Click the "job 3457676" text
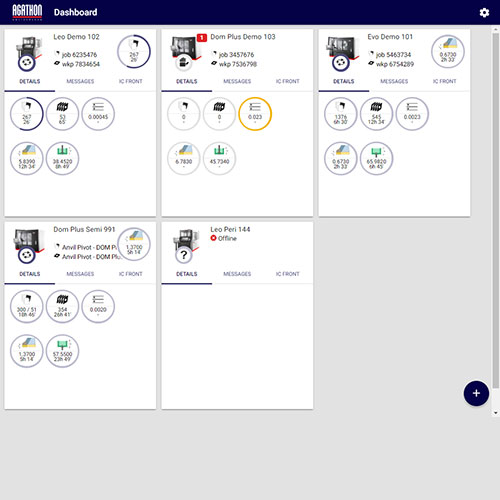 tap(236, 55)
